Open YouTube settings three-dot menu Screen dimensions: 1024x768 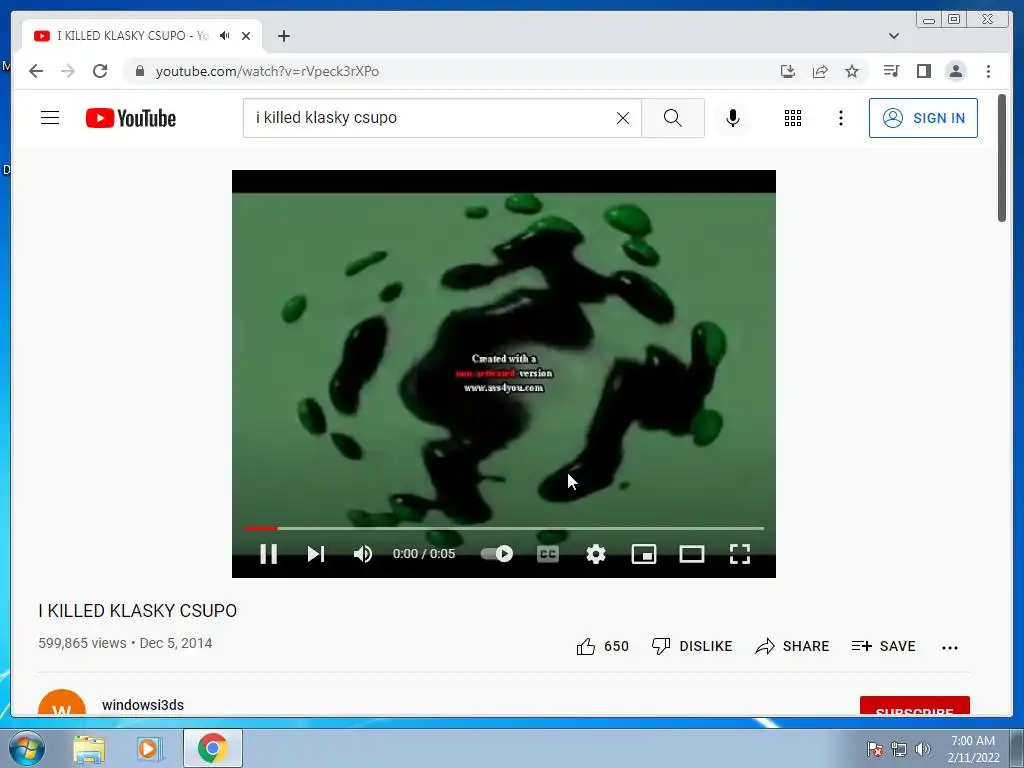click(841, 118)
